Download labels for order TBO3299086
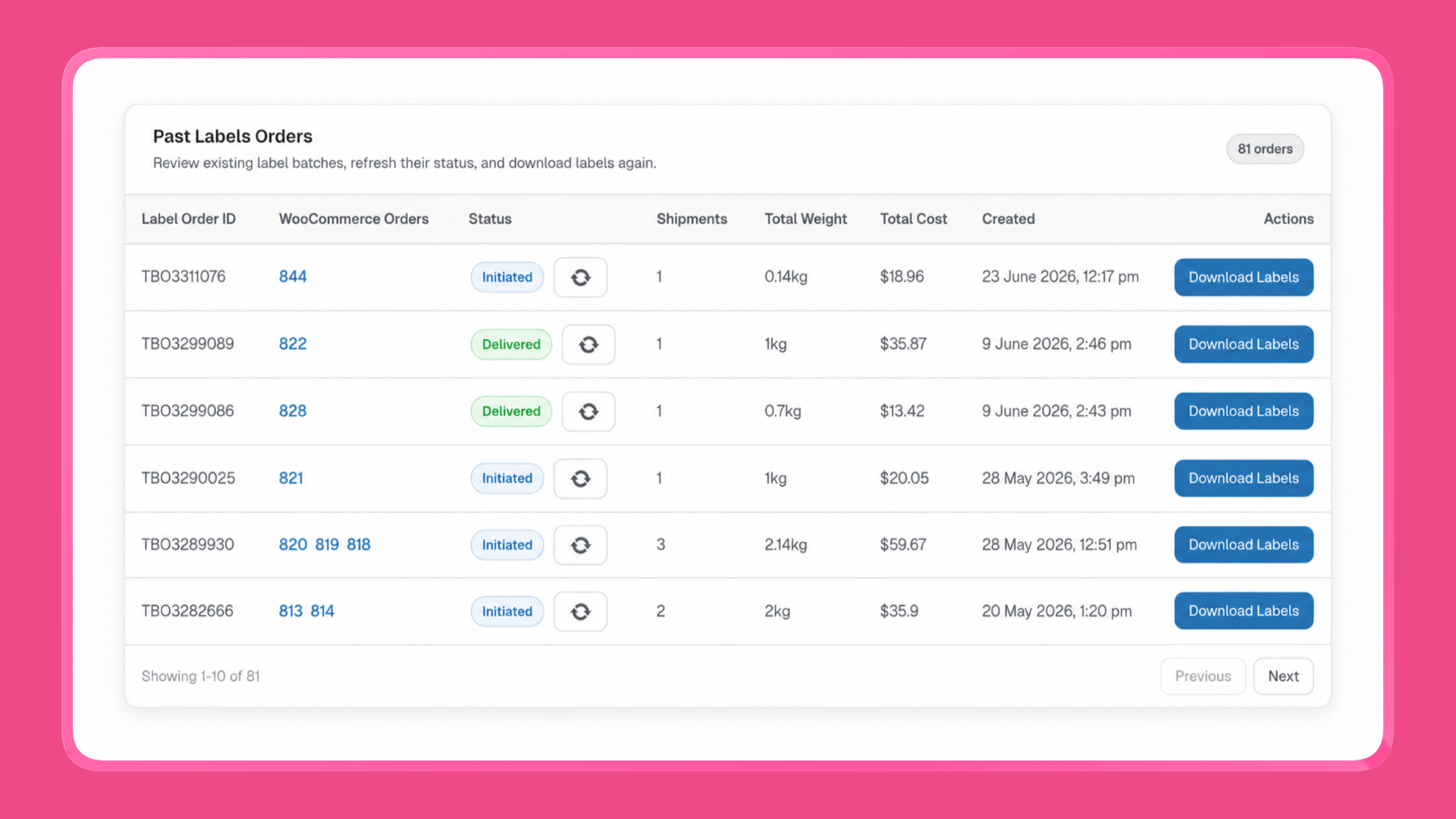The width and height of the screenshot is (1456, 819). pos(1244,411)
